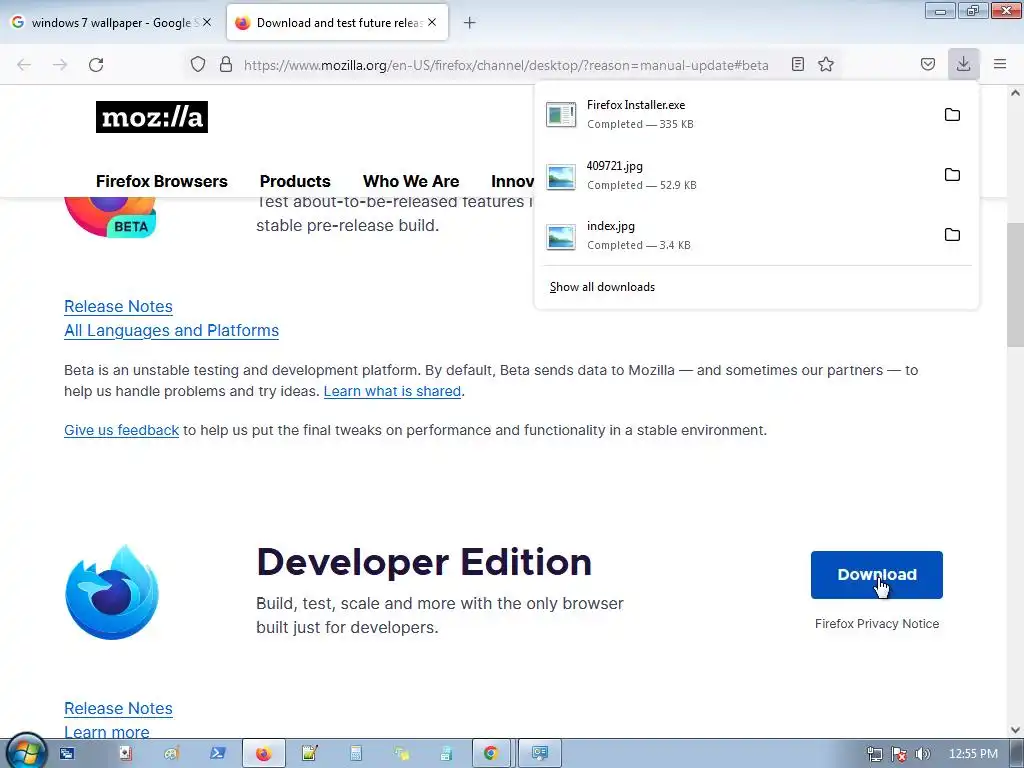The width and height of the screenshot is (1024, 768).
Task: Click the padlock site security icon
Action: (x=226, y=65)
